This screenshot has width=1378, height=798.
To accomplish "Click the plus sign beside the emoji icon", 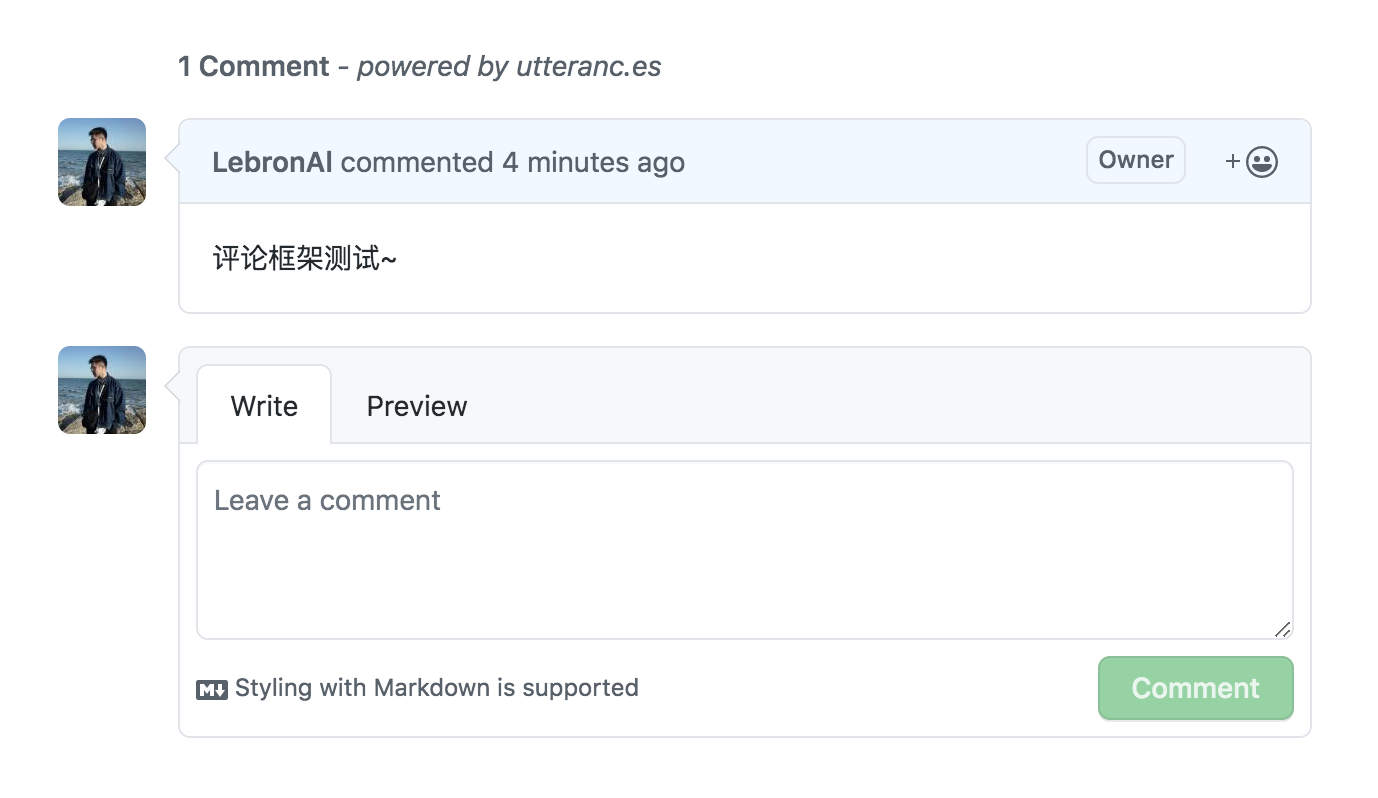I will pos(1232,160).
